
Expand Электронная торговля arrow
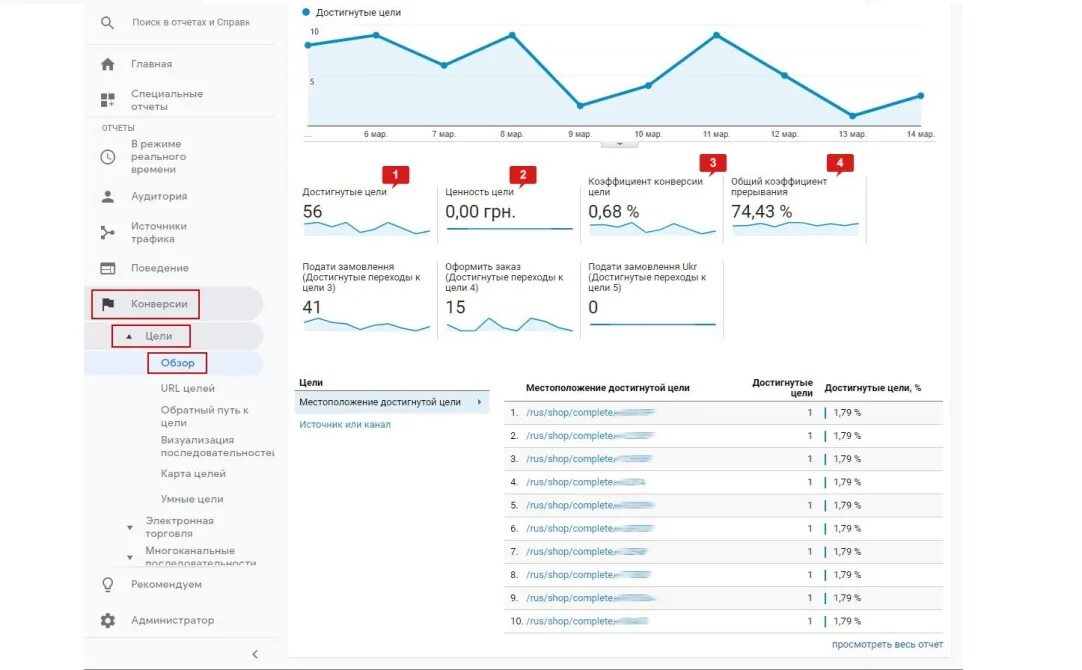click(x=130, y=528)
